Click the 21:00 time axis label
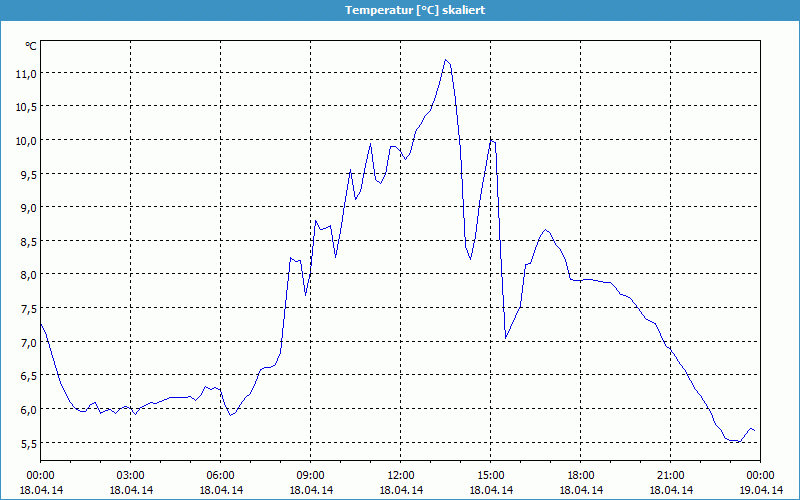 tap(670, 475)
